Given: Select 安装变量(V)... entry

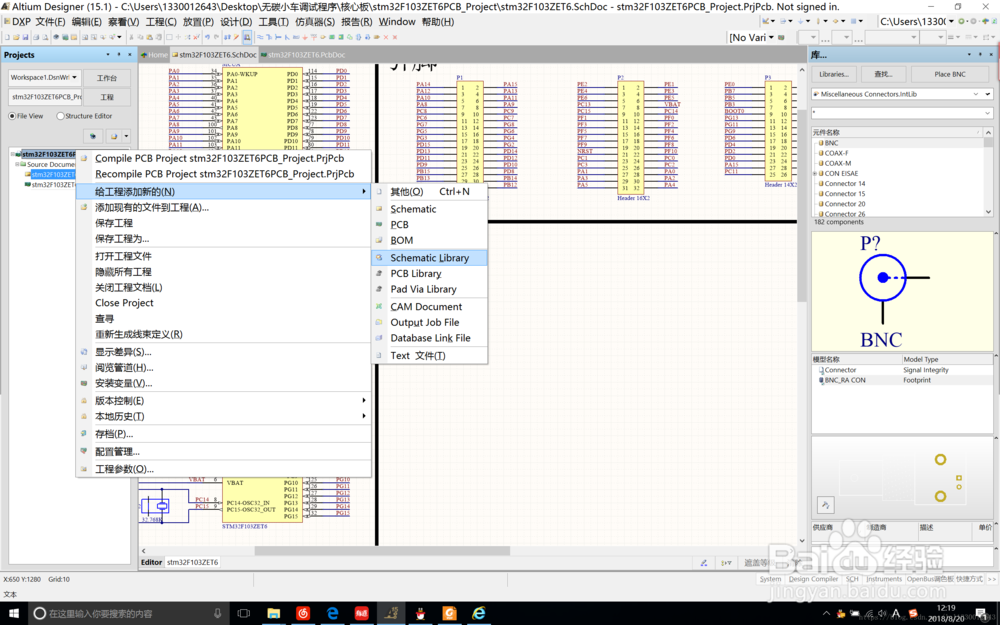Looking at the screenshot, I should [223, 383].
